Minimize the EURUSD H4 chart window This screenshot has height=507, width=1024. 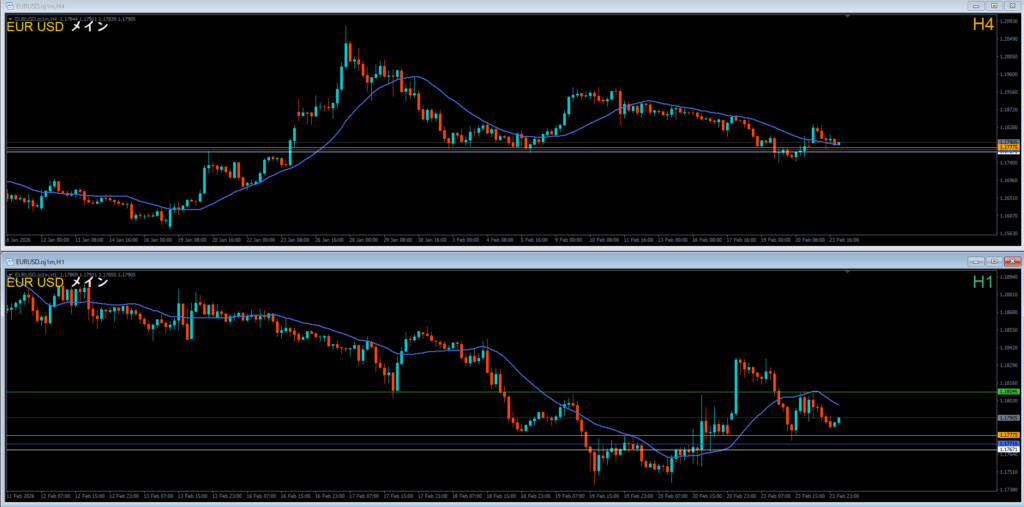977,5
